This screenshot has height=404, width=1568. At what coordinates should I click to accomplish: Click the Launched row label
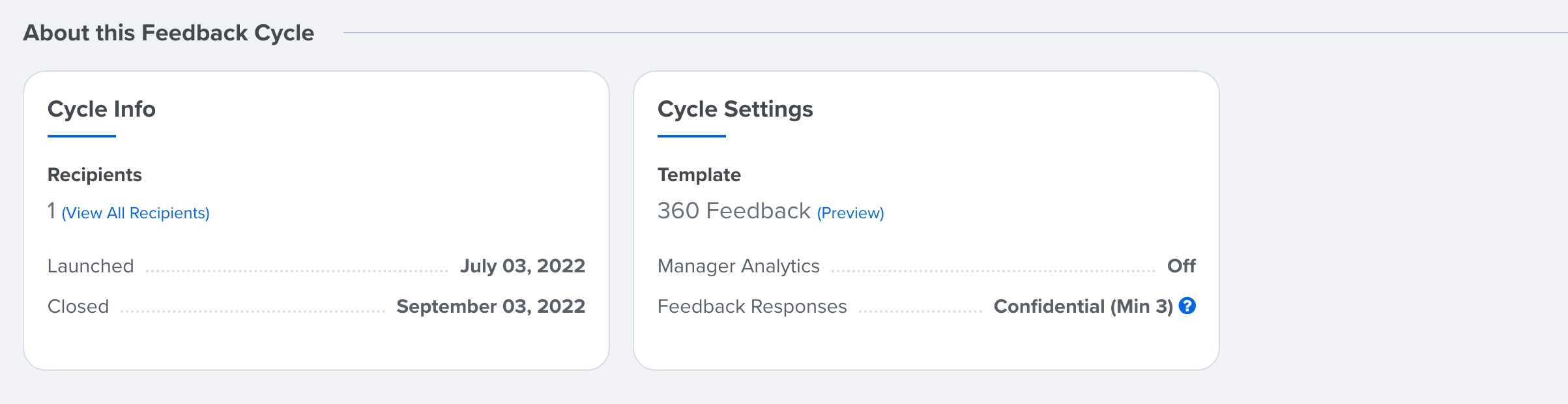tap(91, 266)
